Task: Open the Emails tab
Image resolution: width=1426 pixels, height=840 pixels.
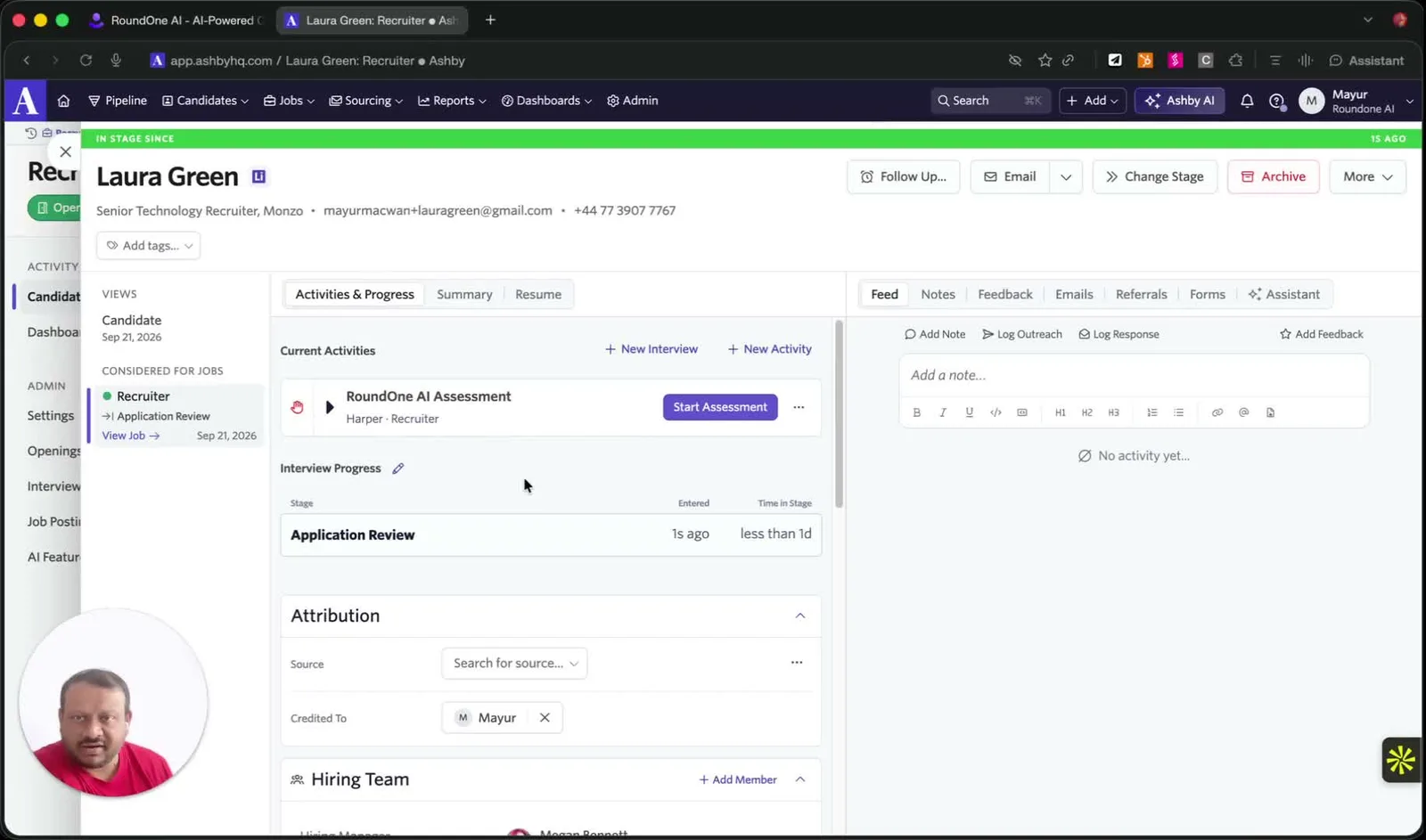Action: pyautogui.click(x=1074, y=295)
